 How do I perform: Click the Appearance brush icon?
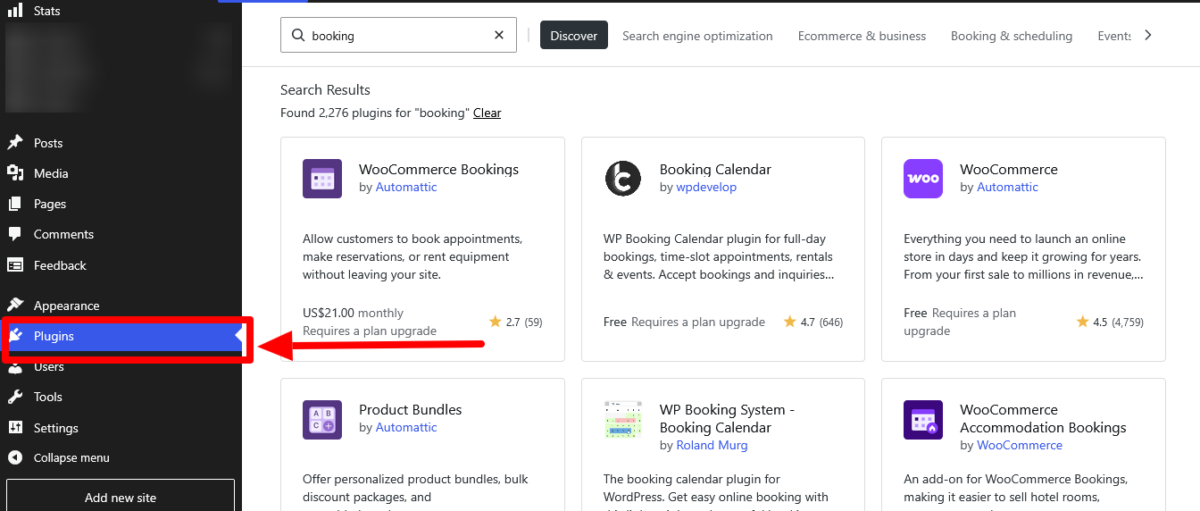[x=15, y=305]
